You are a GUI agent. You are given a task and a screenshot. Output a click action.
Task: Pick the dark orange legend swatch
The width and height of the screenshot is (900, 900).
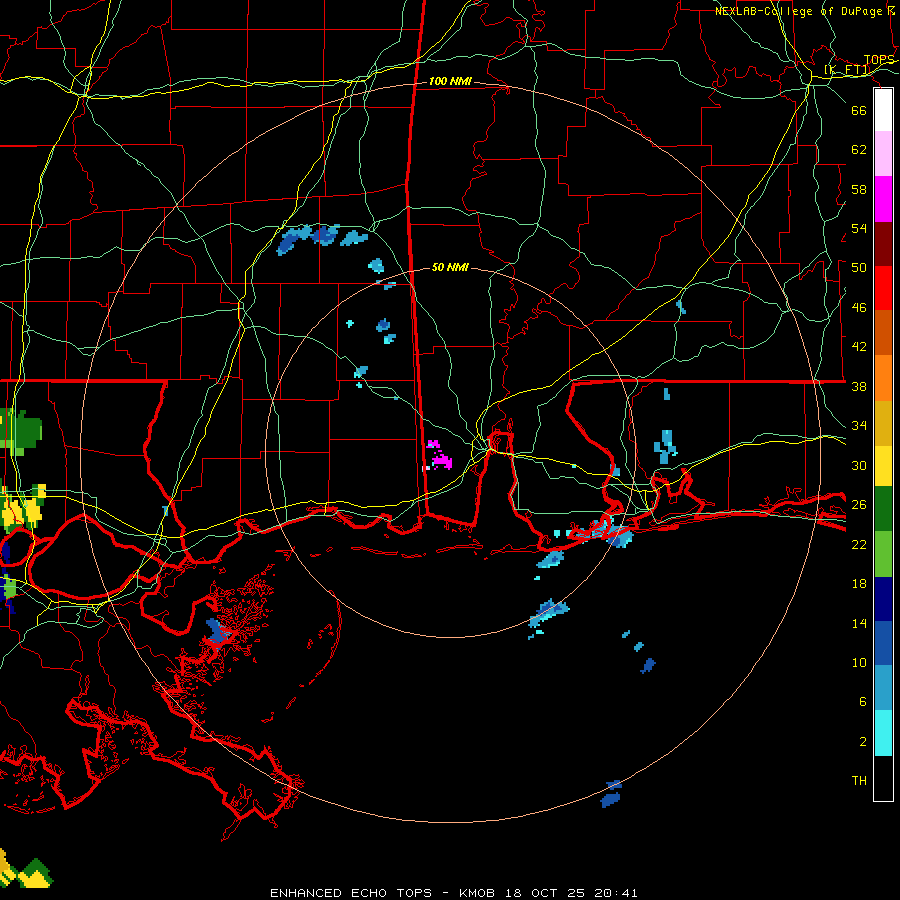tap(883, 332)
